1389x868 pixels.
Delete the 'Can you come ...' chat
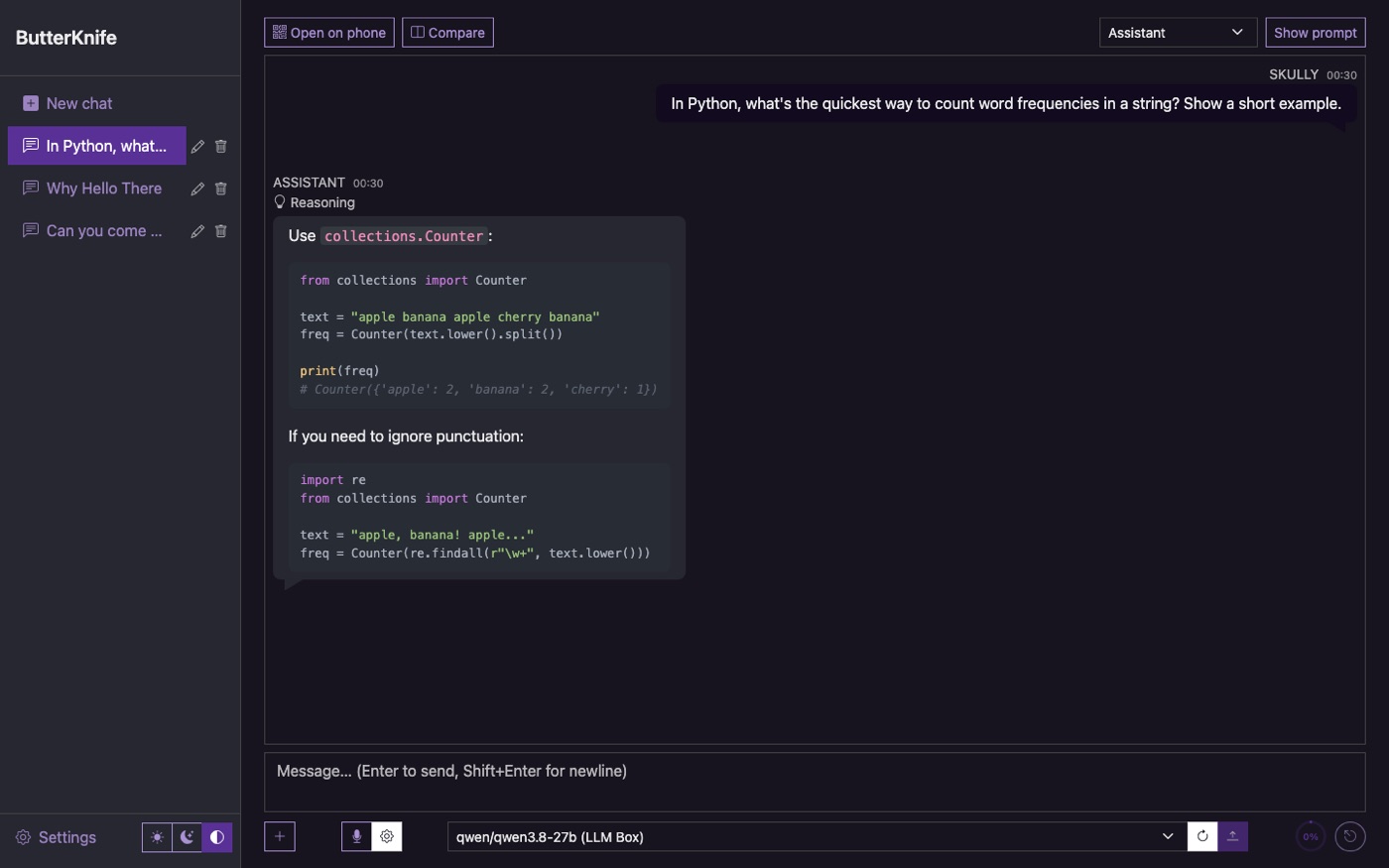click(221, 231)
